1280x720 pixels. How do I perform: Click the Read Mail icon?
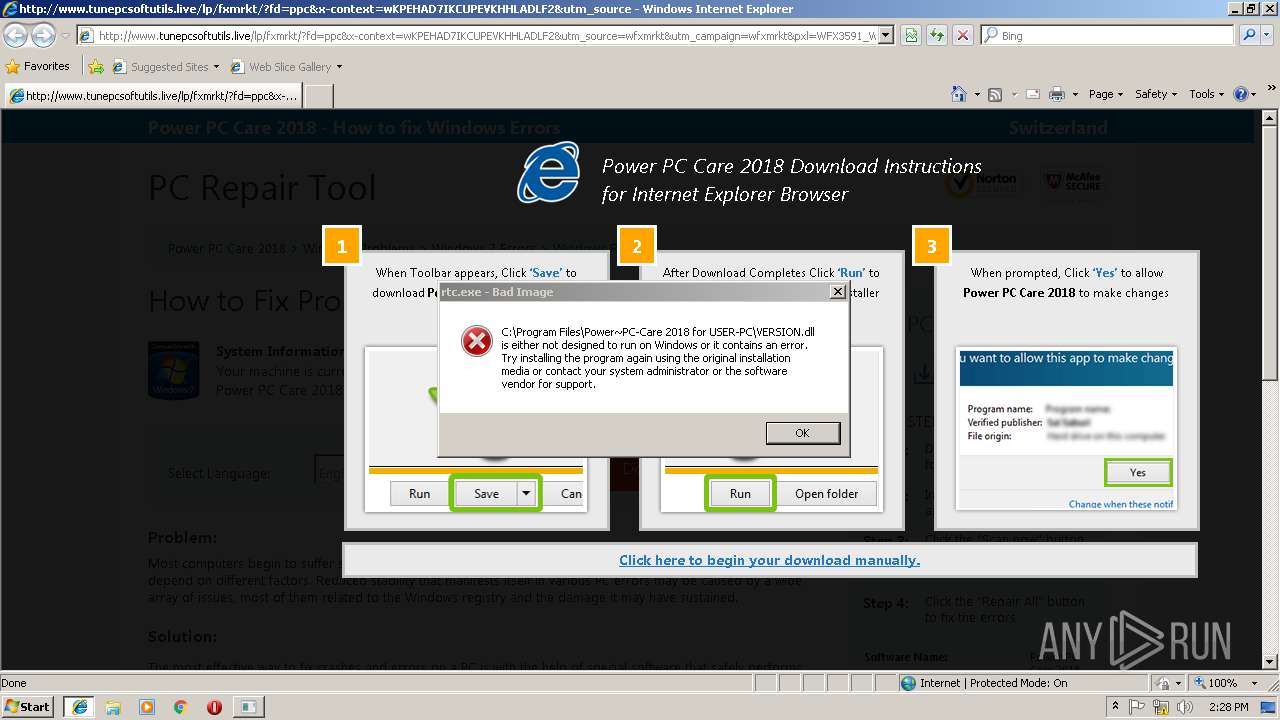(1034, 94)
